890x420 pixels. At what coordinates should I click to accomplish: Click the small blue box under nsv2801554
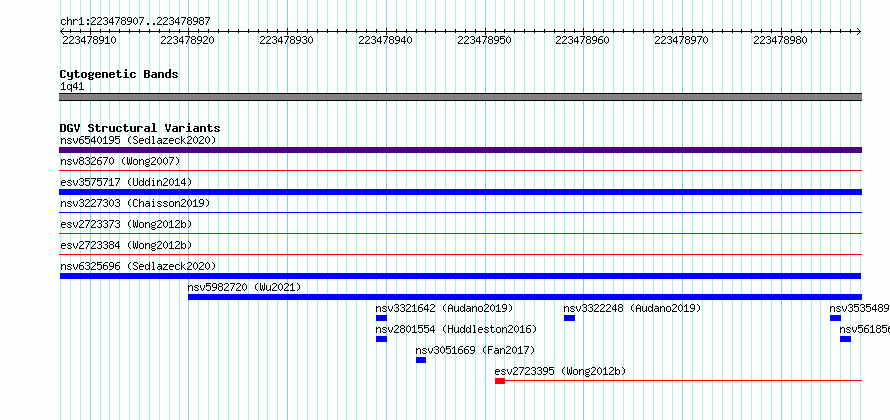(381, 339)
